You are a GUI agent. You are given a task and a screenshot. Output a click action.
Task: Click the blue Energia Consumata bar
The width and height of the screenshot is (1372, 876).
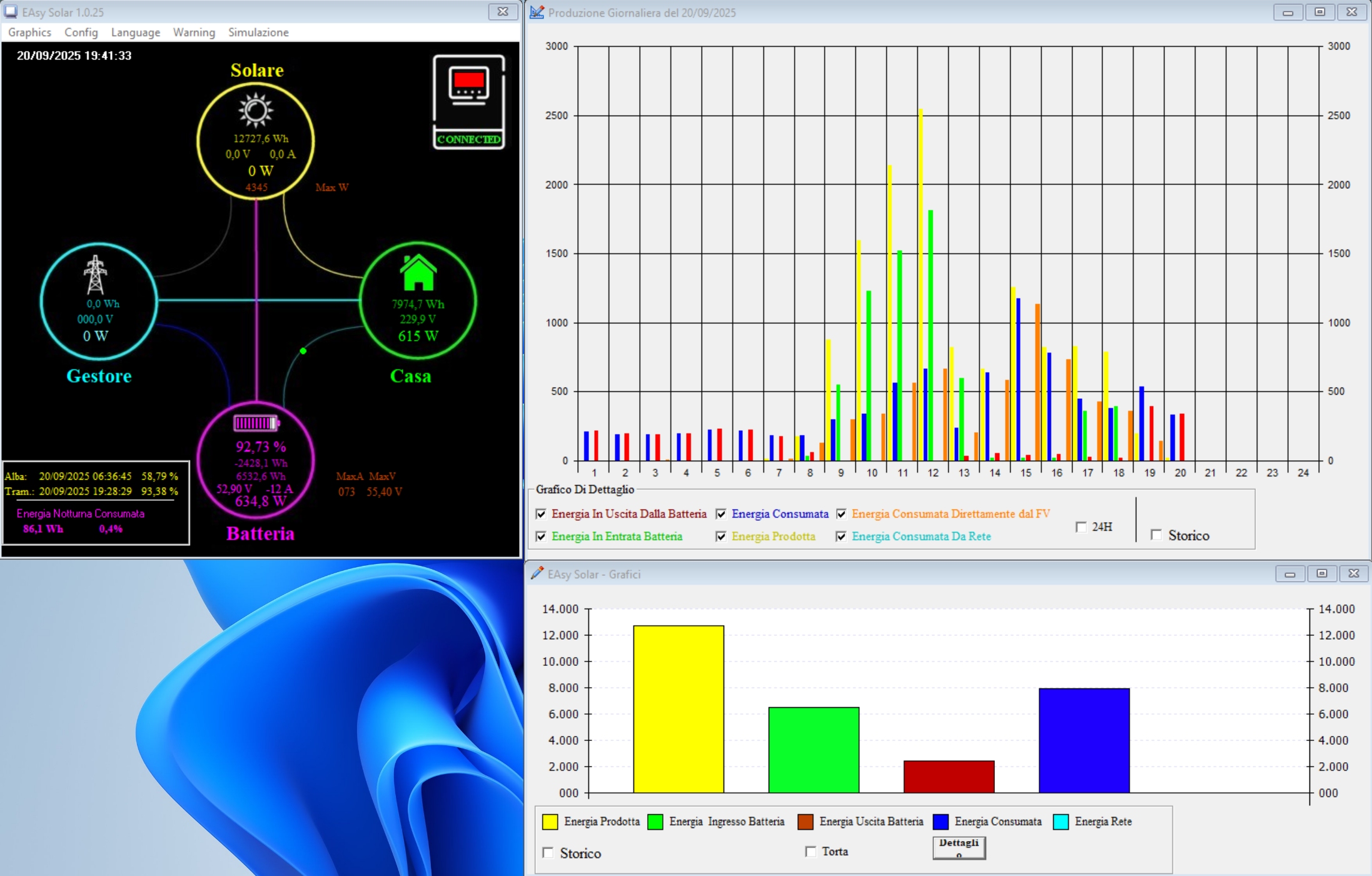[1084, 740]
